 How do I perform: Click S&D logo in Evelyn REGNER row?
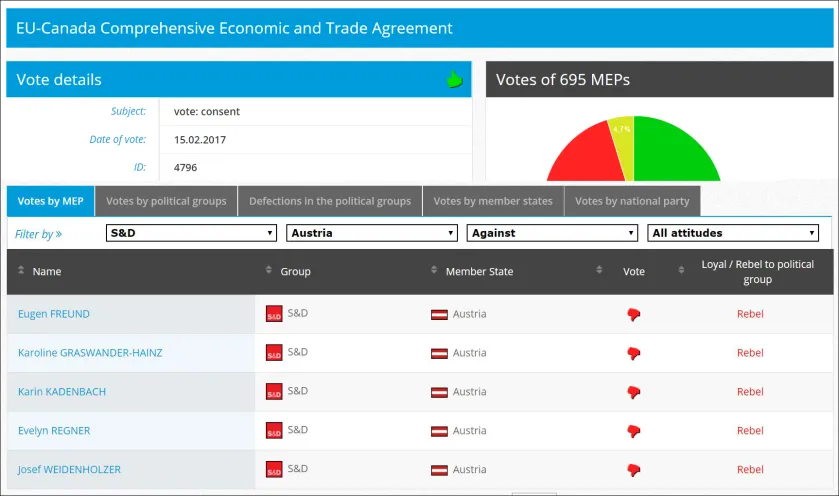[x=274, y=430]
